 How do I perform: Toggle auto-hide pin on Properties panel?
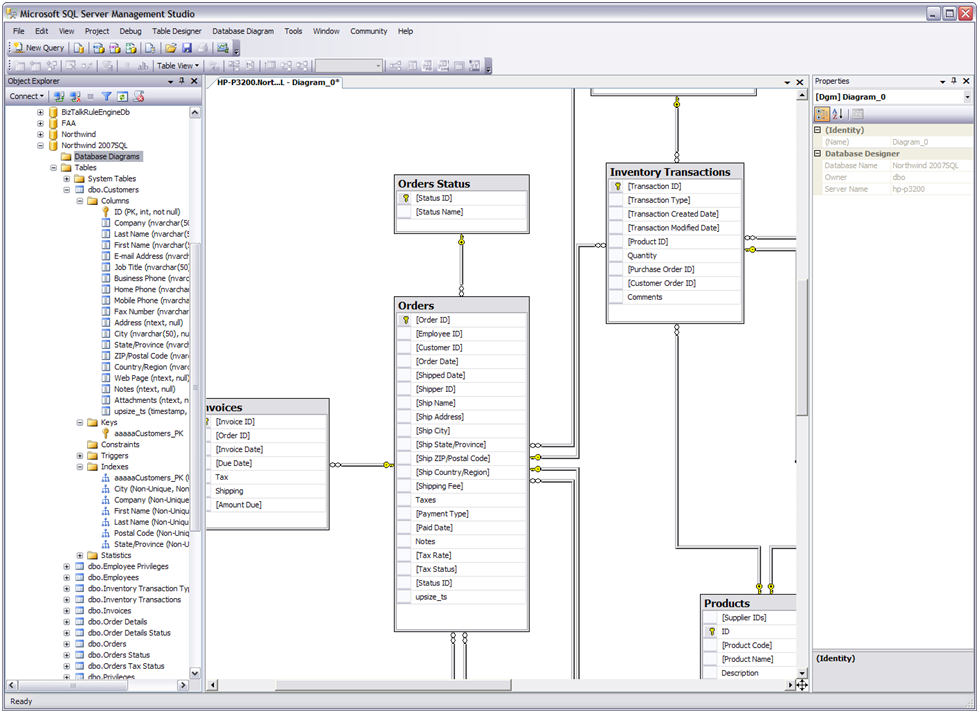click(x=953, y=81)
